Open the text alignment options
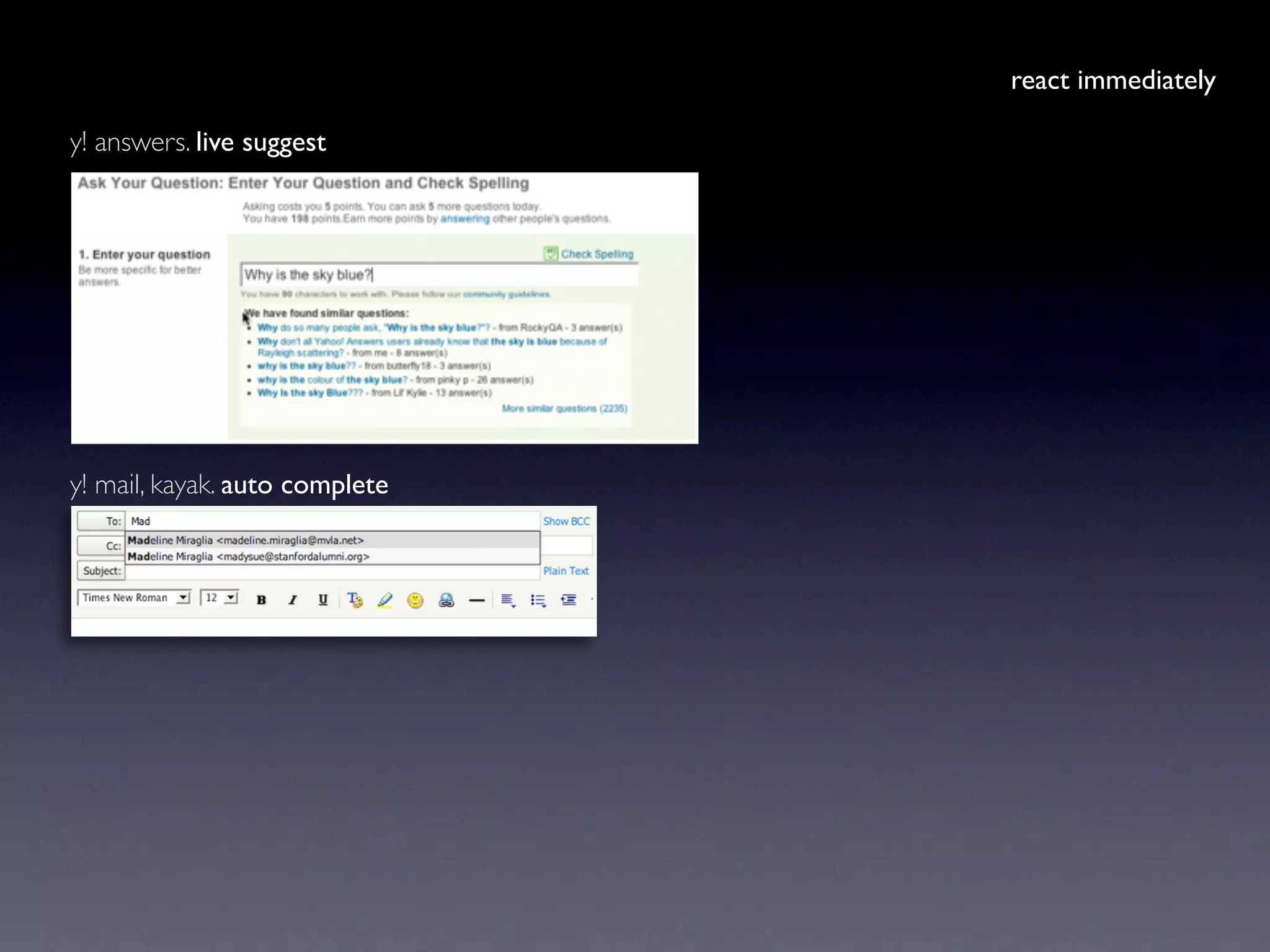The height and width of the screenshot is (952, 1270). tap(508, 600)
